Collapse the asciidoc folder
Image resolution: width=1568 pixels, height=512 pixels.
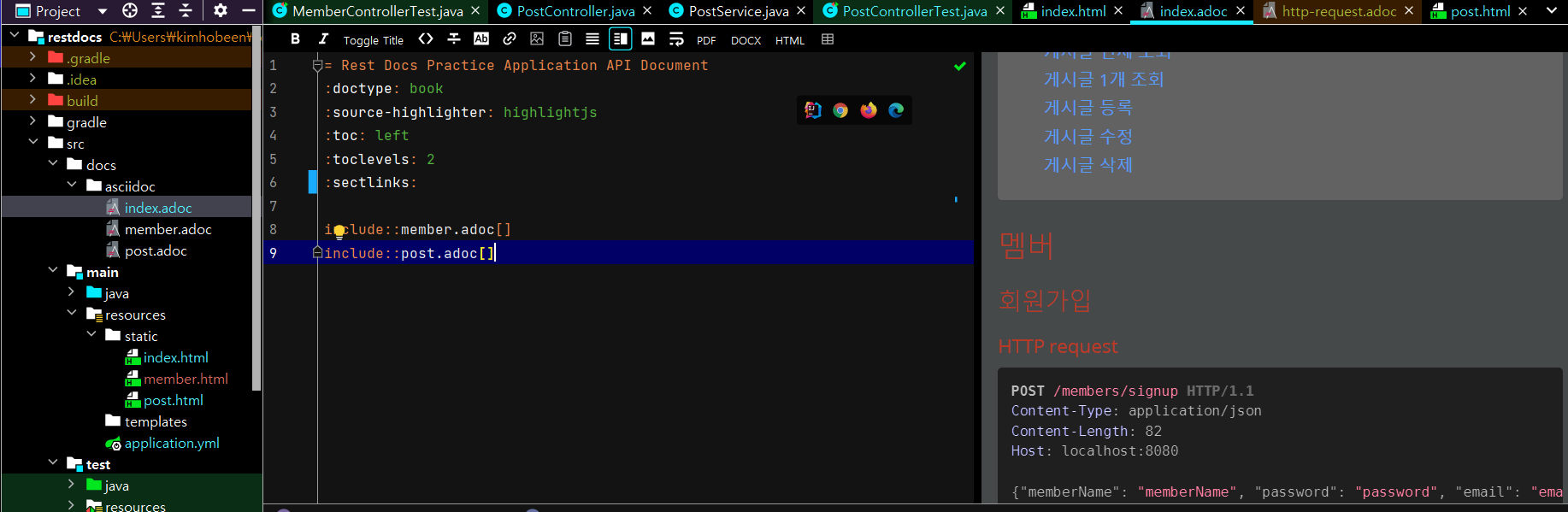(72, 185)
